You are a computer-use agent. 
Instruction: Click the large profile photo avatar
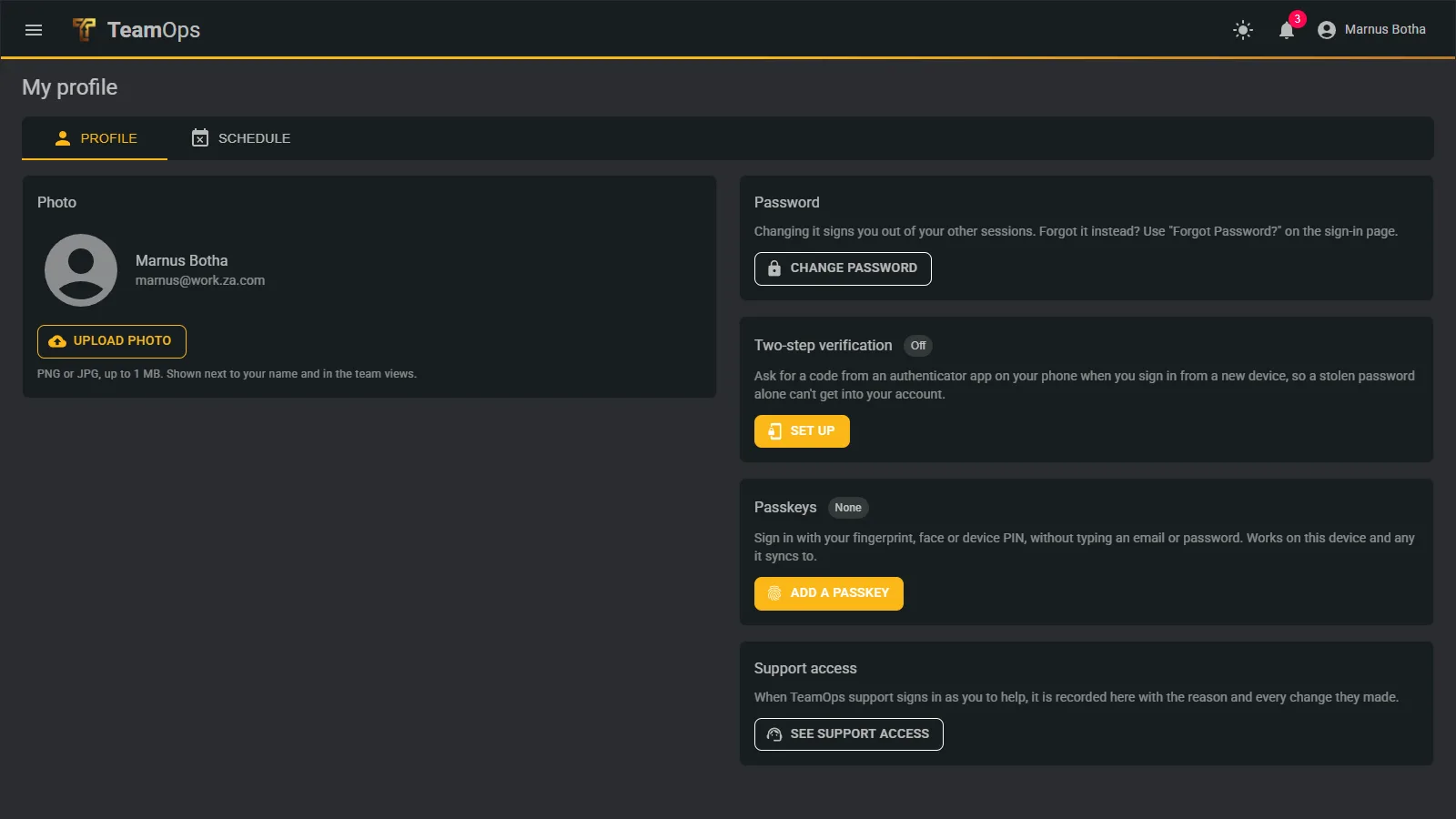pyautogui.click(x=81, y=270)
